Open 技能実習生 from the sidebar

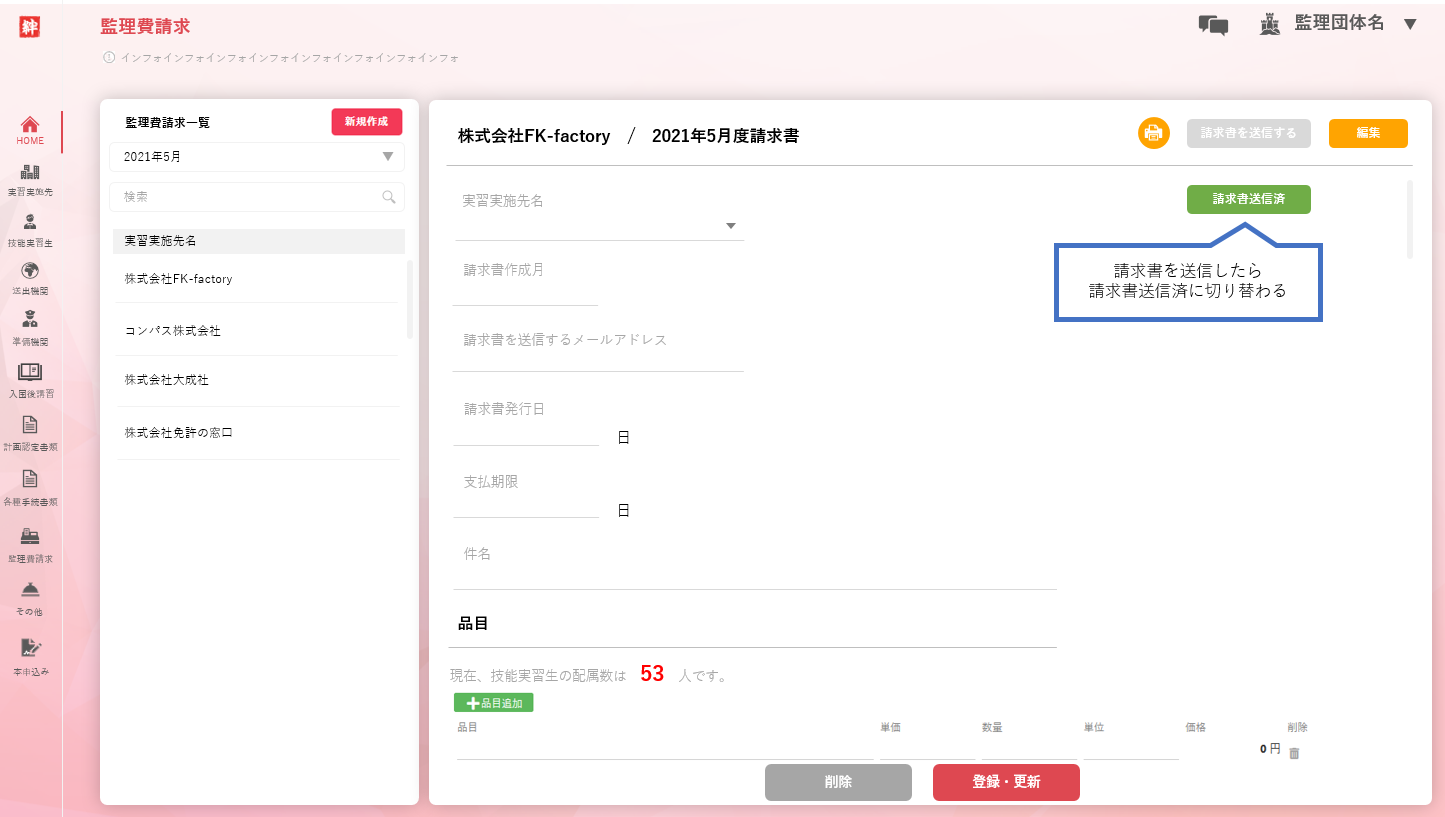30,223
